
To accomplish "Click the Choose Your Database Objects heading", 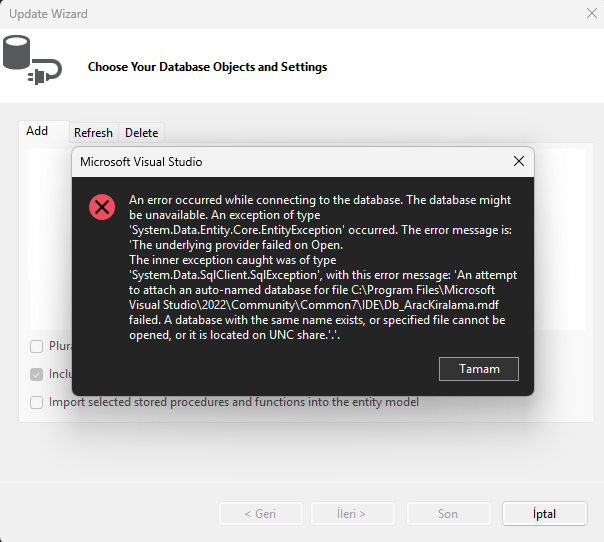I will click(208, 67).
